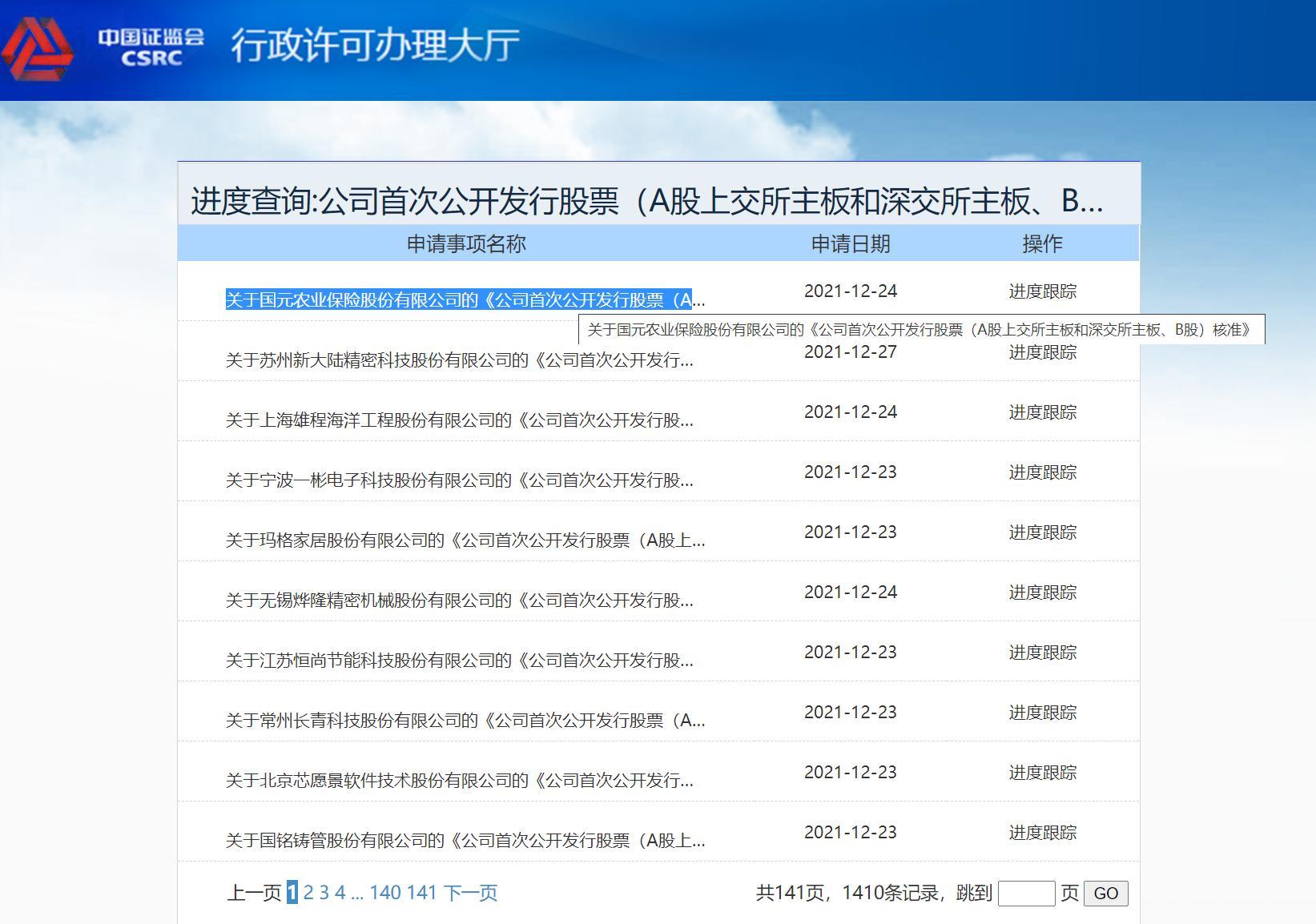This screenshot has height=924, width=1316.
Task: Click the CSRC logo icon
Action: coord(38,48)
